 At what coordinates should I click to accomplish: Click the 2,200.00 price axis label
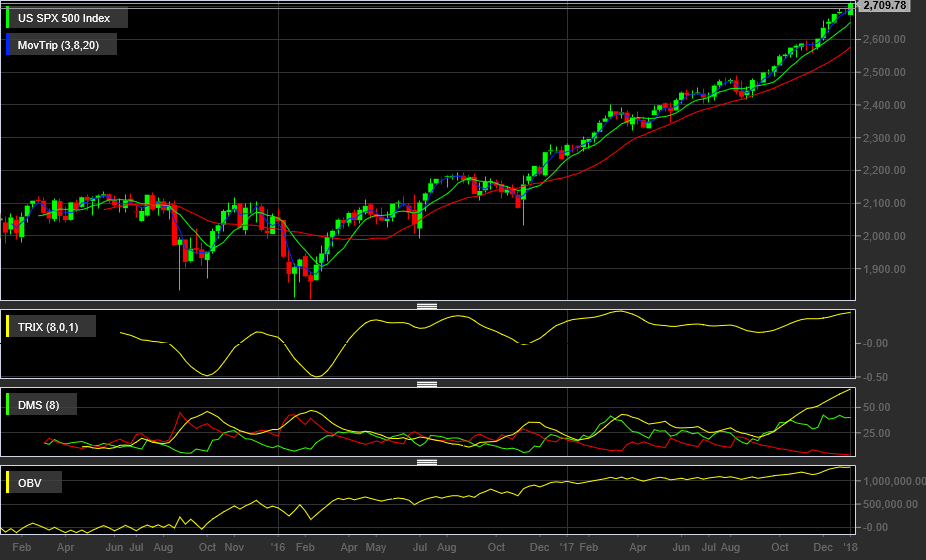pos(884,170)
